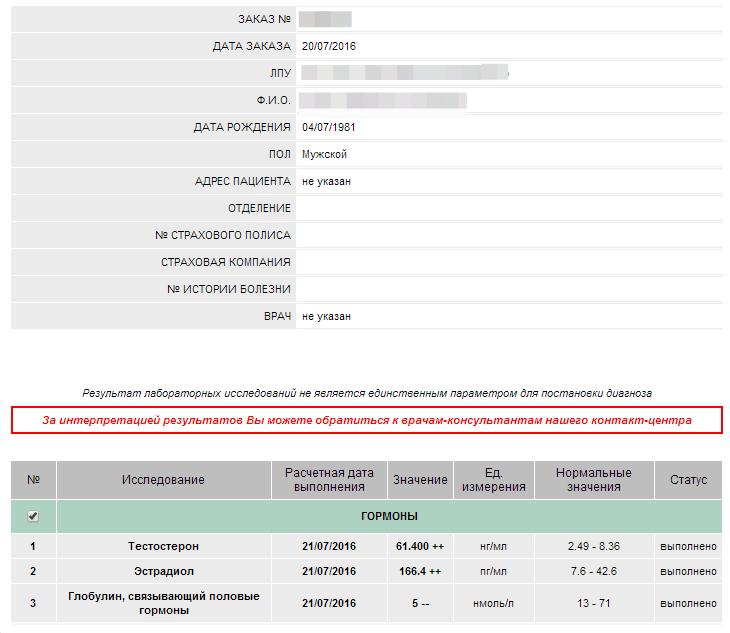
Task: Click the birth date 04/07/1981
Action: [x=329, y=127]
